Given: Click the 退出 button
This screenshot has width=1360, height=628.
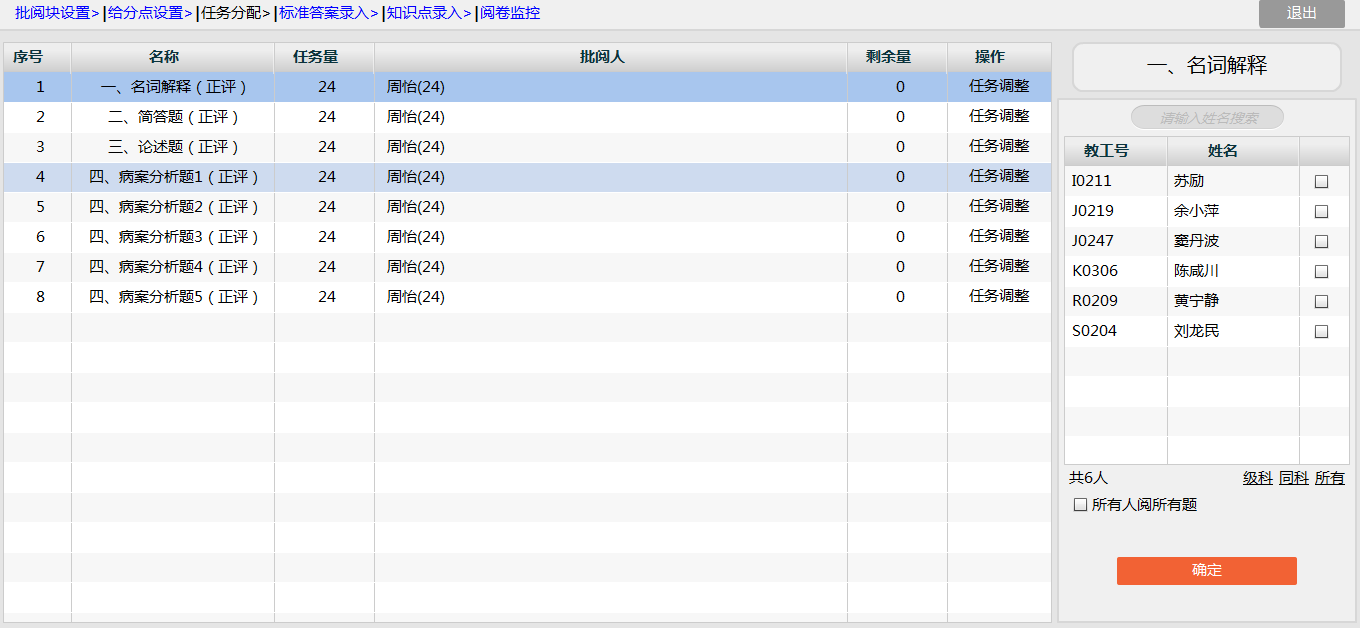Looking at the screenshot, I should [1301, 13].
